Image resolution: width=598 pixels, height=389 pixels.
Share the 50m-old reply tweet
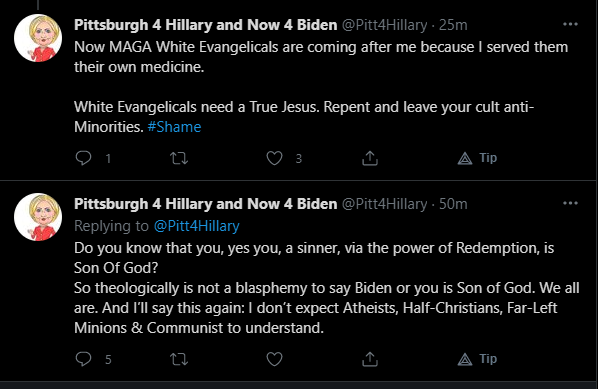(x=370, y=359)
